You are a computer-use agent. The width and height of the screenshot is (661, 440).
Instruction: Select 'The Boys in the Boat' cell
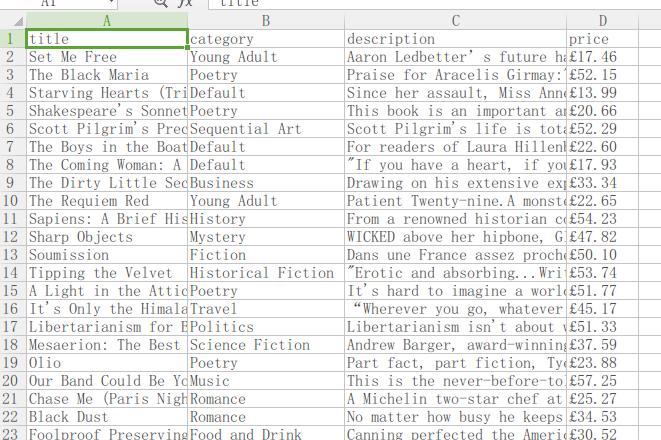point(107,147)
